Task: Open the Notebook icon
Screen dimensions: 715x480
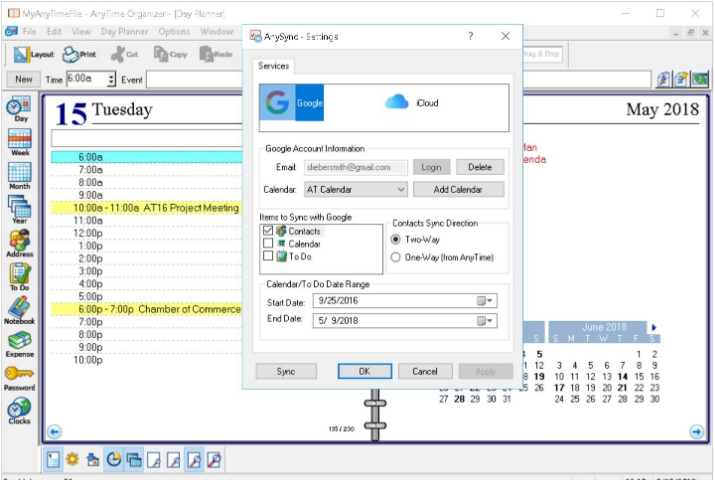Action: click(20, 310)
